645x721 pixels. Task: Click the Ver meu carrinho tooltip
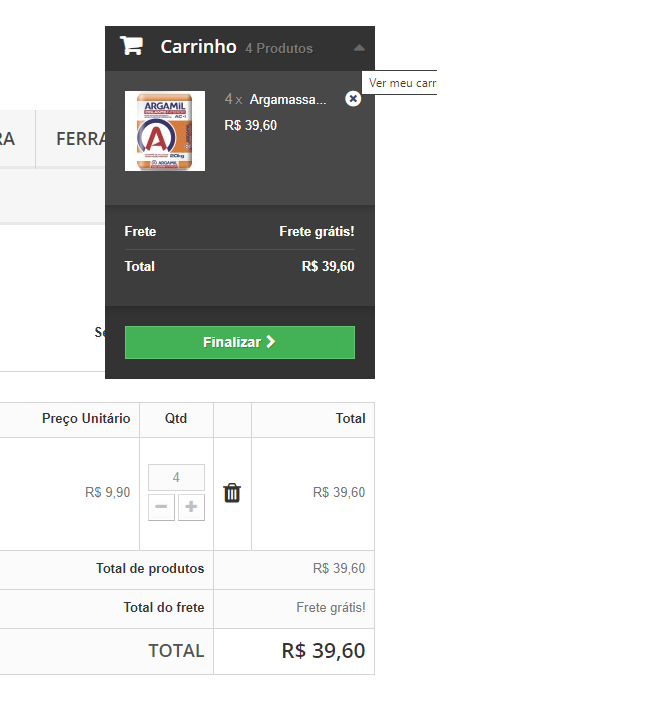pos(400,83)
